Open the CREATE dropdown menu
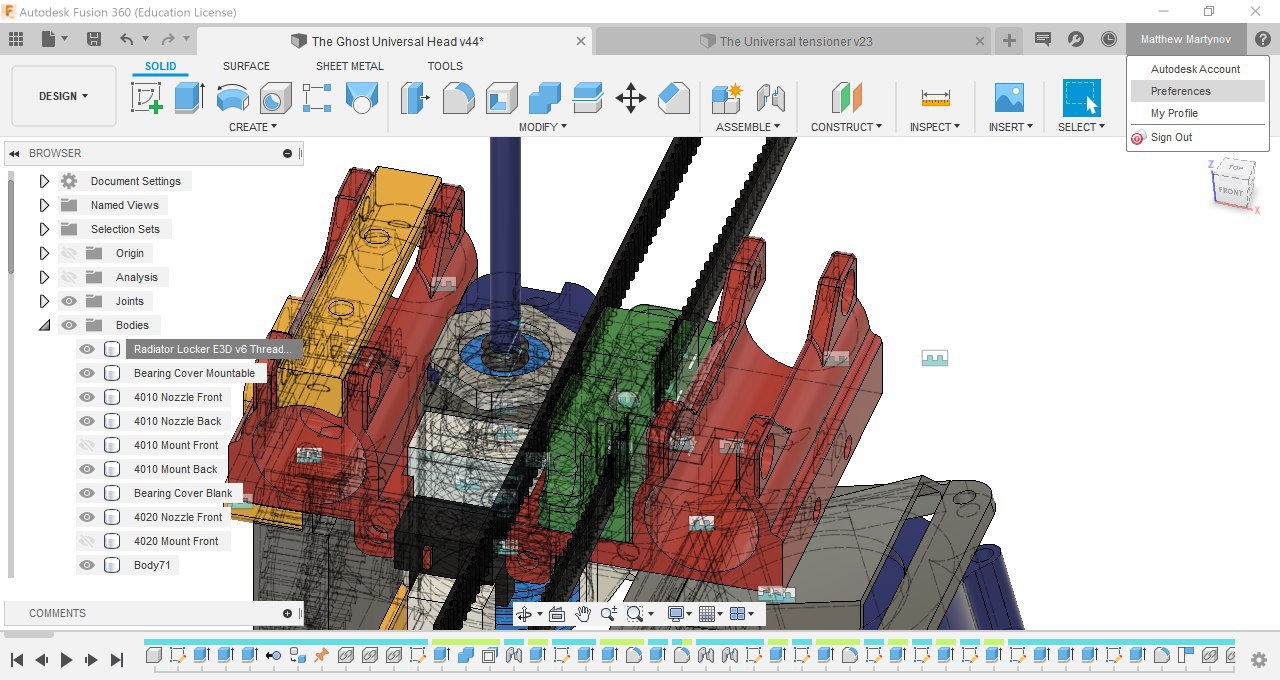 pos(253,127)
